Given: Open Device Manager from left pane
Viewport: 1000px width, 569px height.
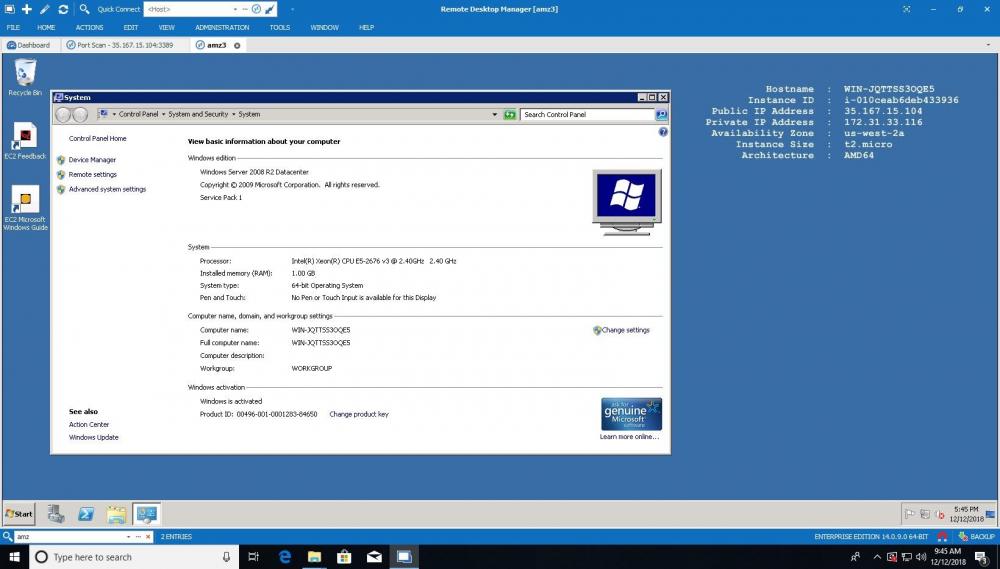Looking at the screenshot, I should (x=92, y=160).
